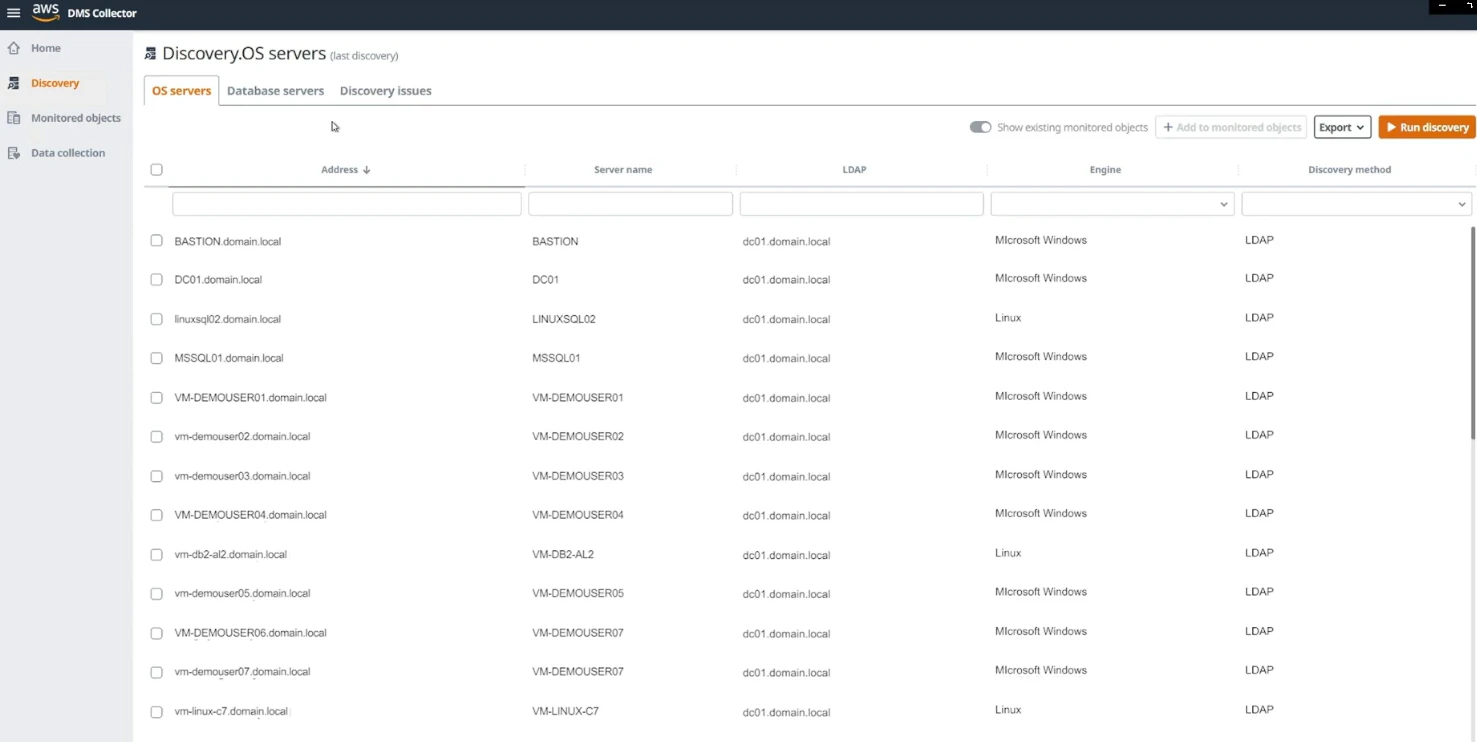
Task: Focus the LDAP filter input field
Action: [x=861, y=204]
